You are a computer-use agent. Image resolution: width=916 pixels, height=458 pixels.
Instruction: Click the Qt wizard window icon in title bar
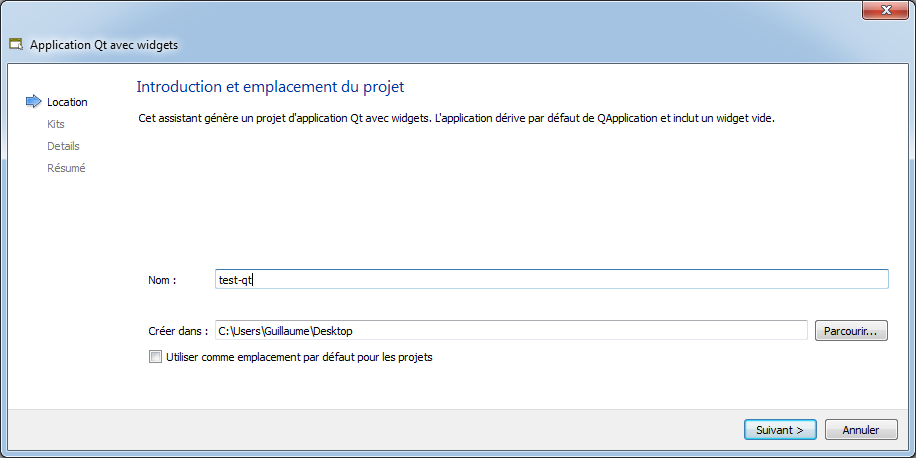tap(16, 45)
